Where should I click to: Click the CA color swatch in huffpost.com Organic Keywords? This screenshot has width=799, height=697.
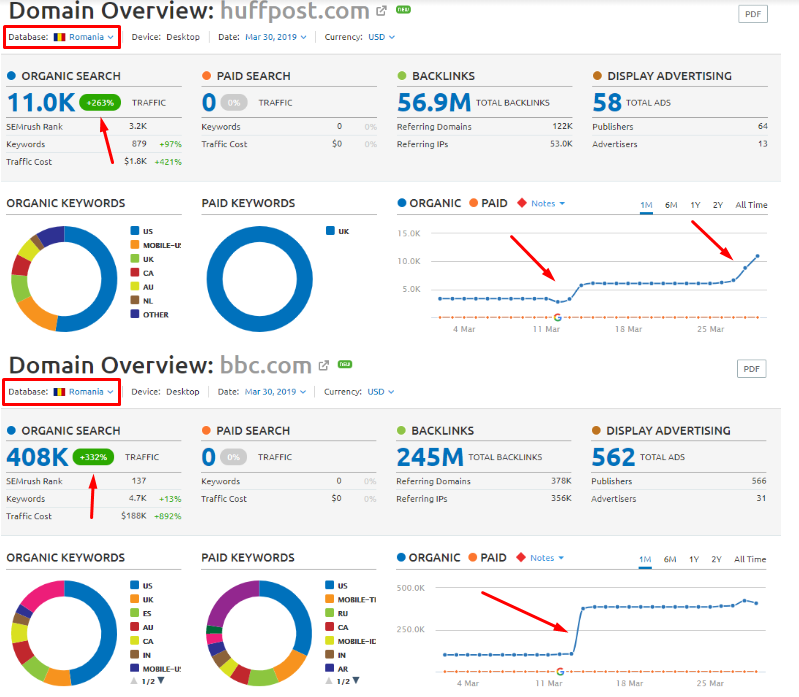click(135, 273)
